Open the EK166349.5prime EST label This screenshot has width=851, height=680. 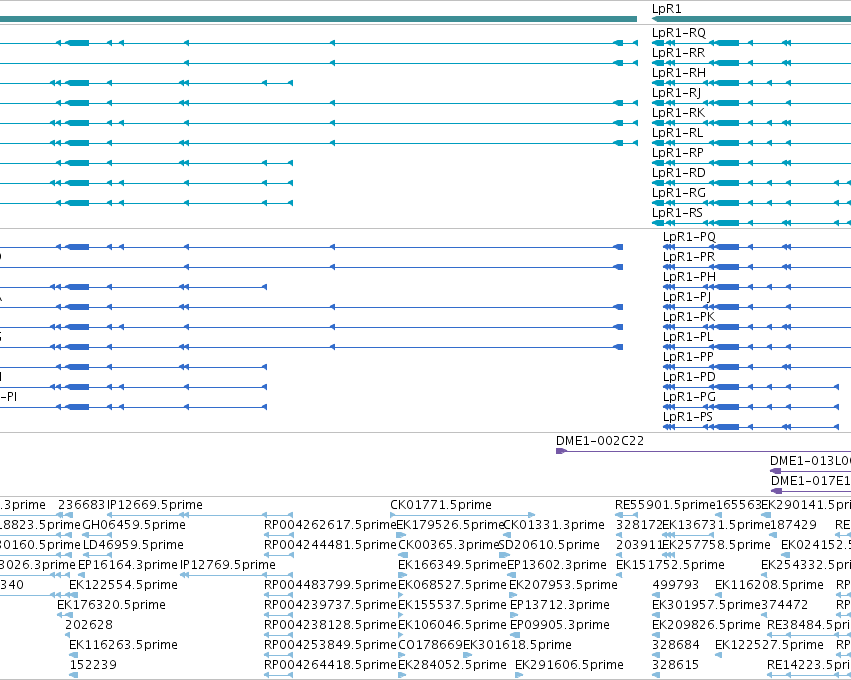click(x=452, y=565)
